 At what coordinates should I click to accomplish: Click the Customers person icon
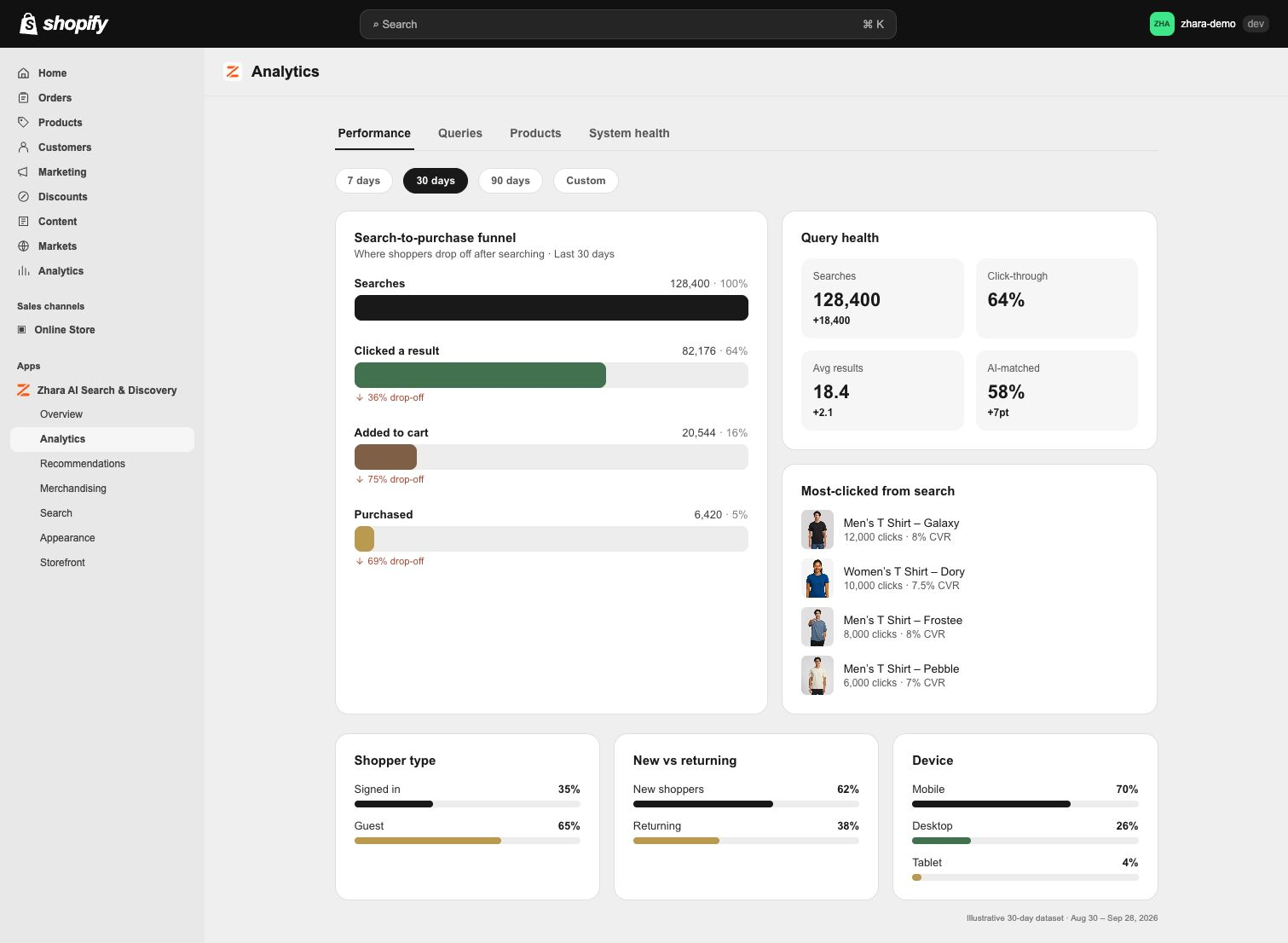pyautogui.click(x=24, y=148)
